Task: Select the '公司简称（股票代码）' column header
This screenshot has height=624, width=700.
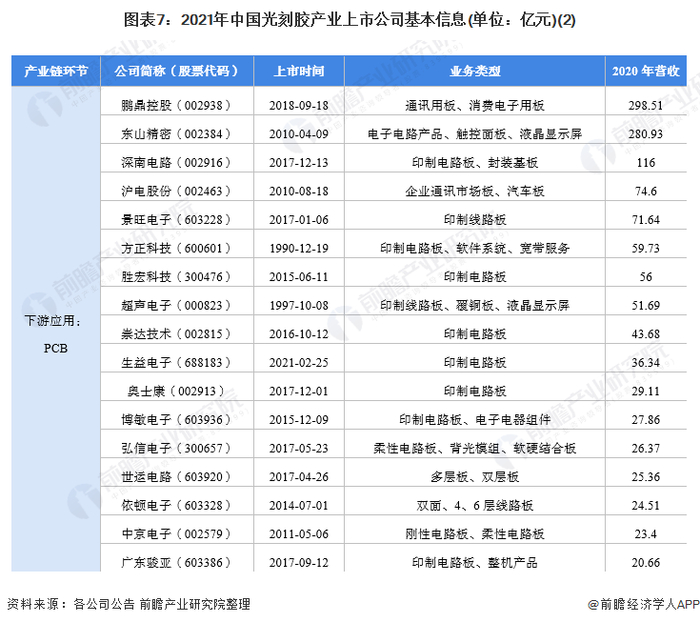Action: pyautogui.click(x=177, y=71)
